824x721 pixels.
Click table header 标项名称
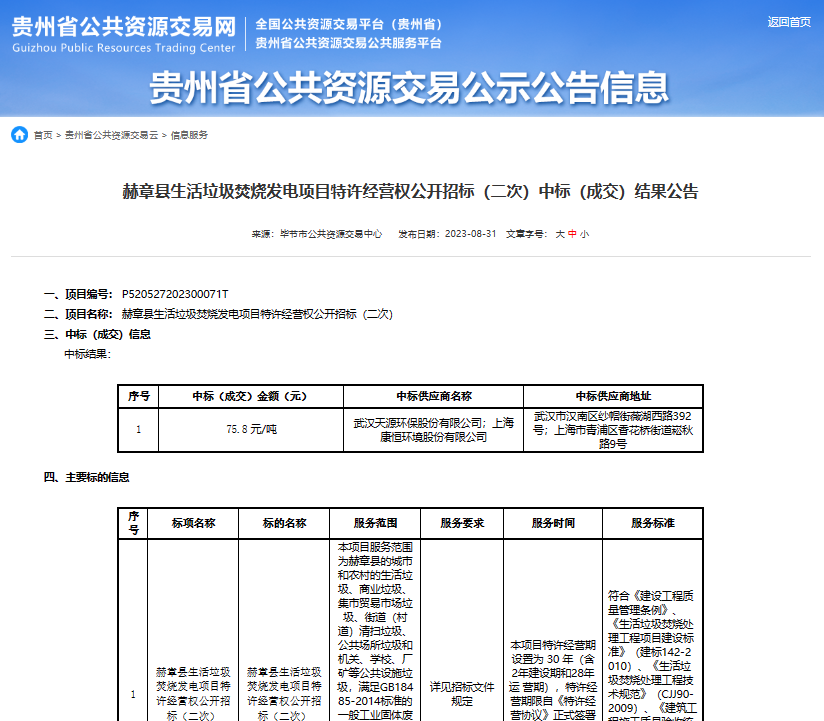193,523
